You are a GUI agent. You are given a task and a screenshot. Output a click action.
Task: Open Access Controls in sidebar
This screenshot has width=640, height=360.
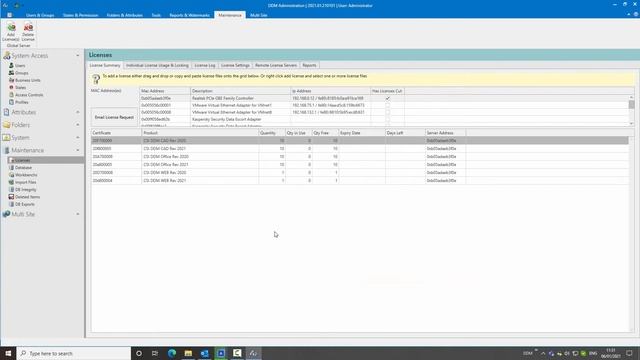(29, 95)
